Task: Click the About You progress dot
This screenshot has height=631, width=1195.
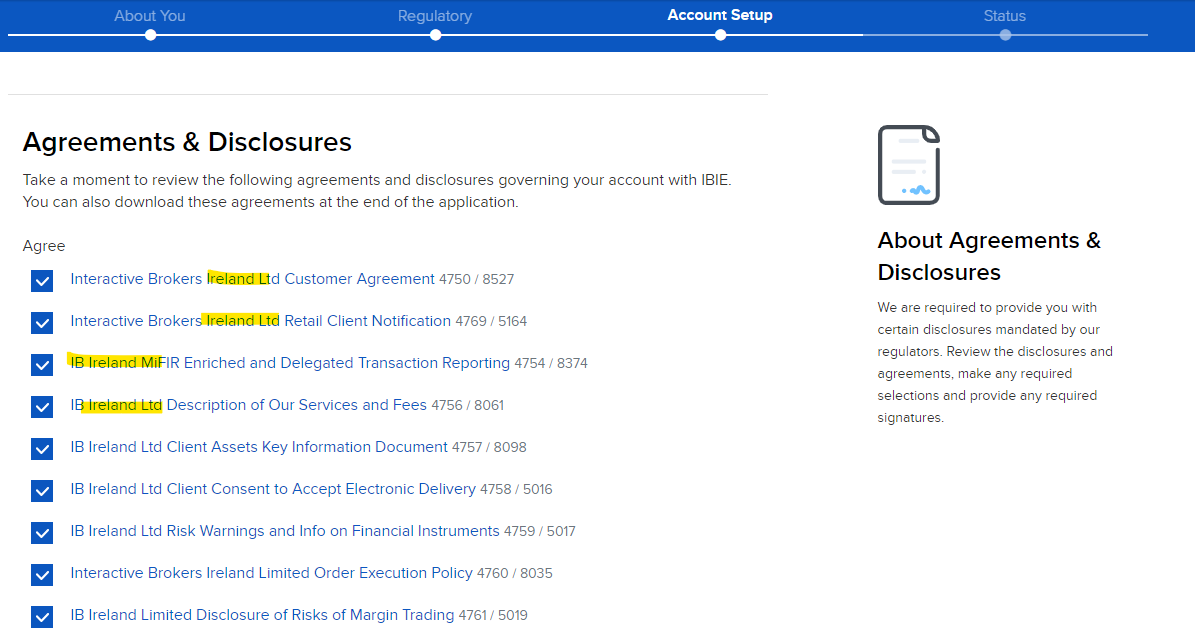Action: (x=150, y=35)
